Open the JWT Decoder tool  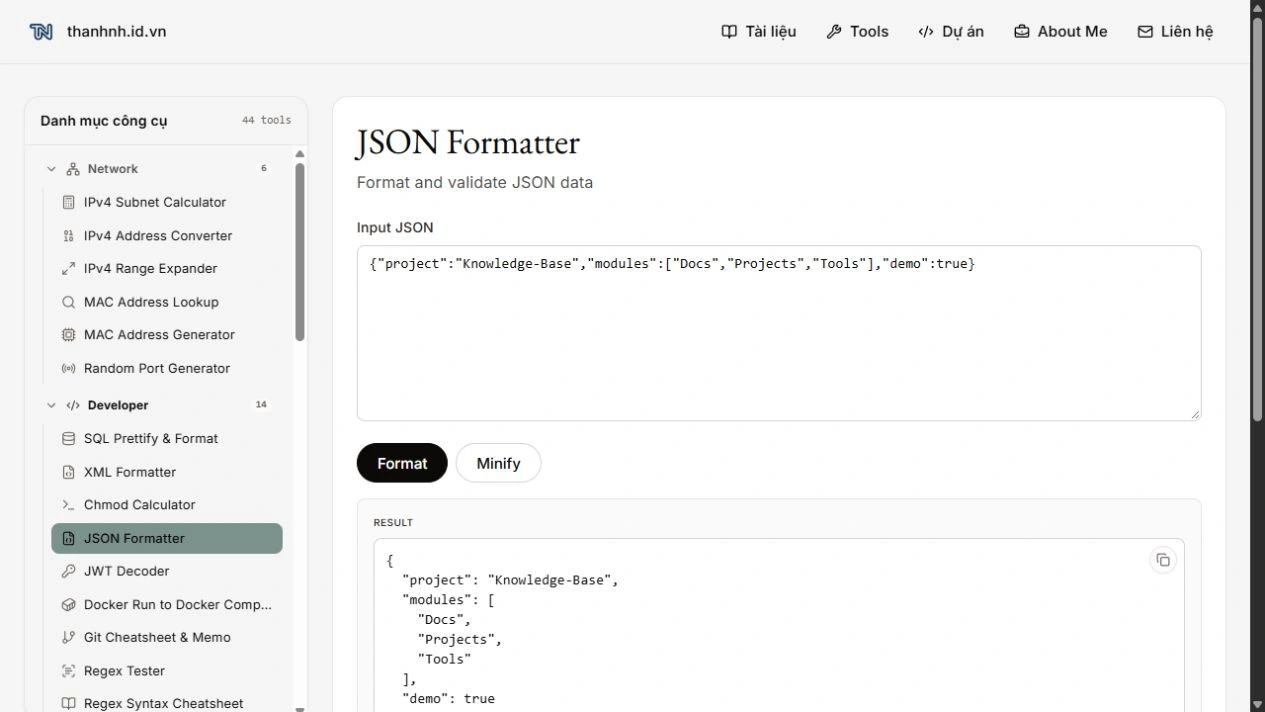pyautogui.click(x=167, y=571)
